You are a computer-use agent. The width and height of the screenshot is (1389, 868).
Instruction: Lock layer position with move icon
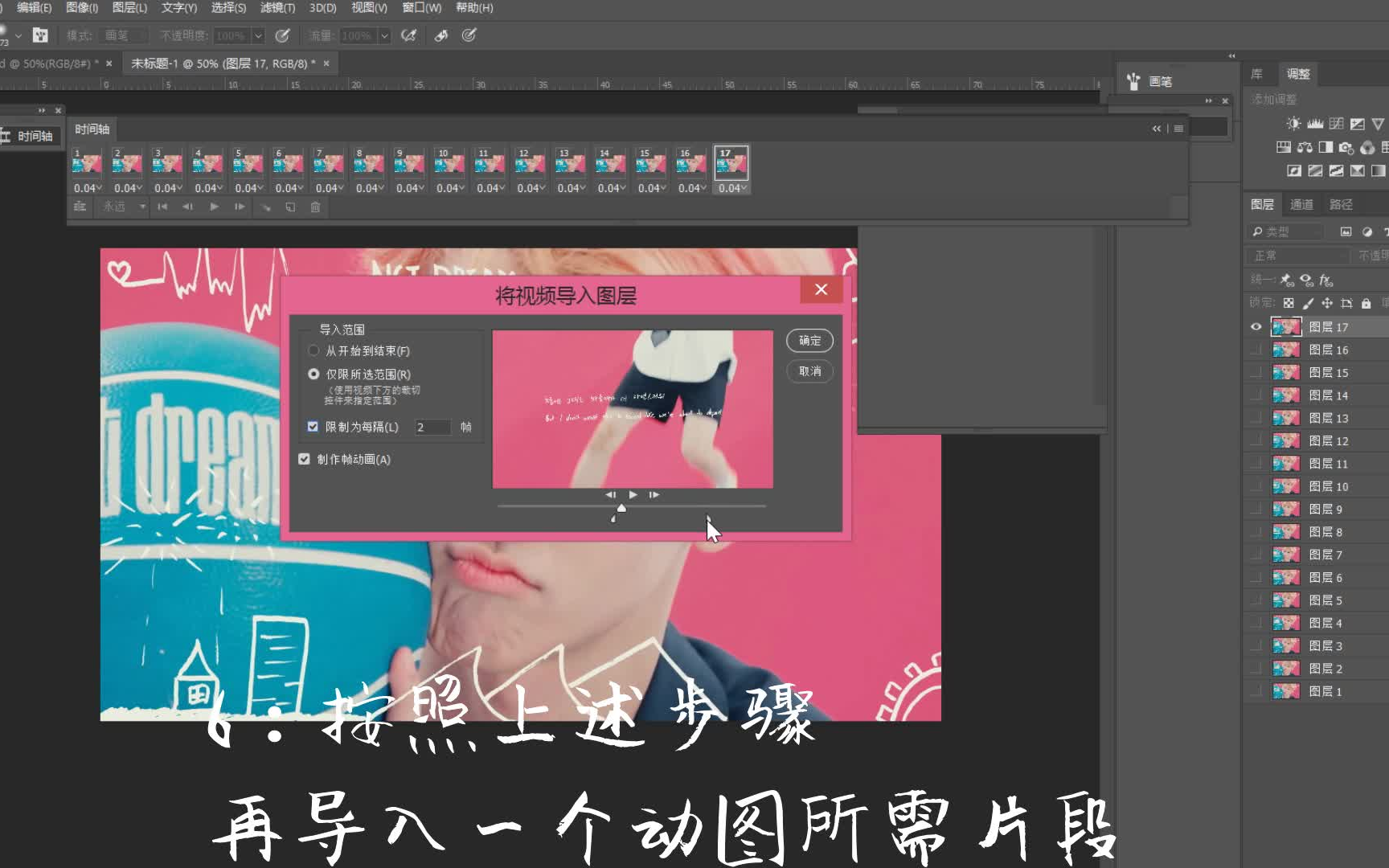[1327, 303]
